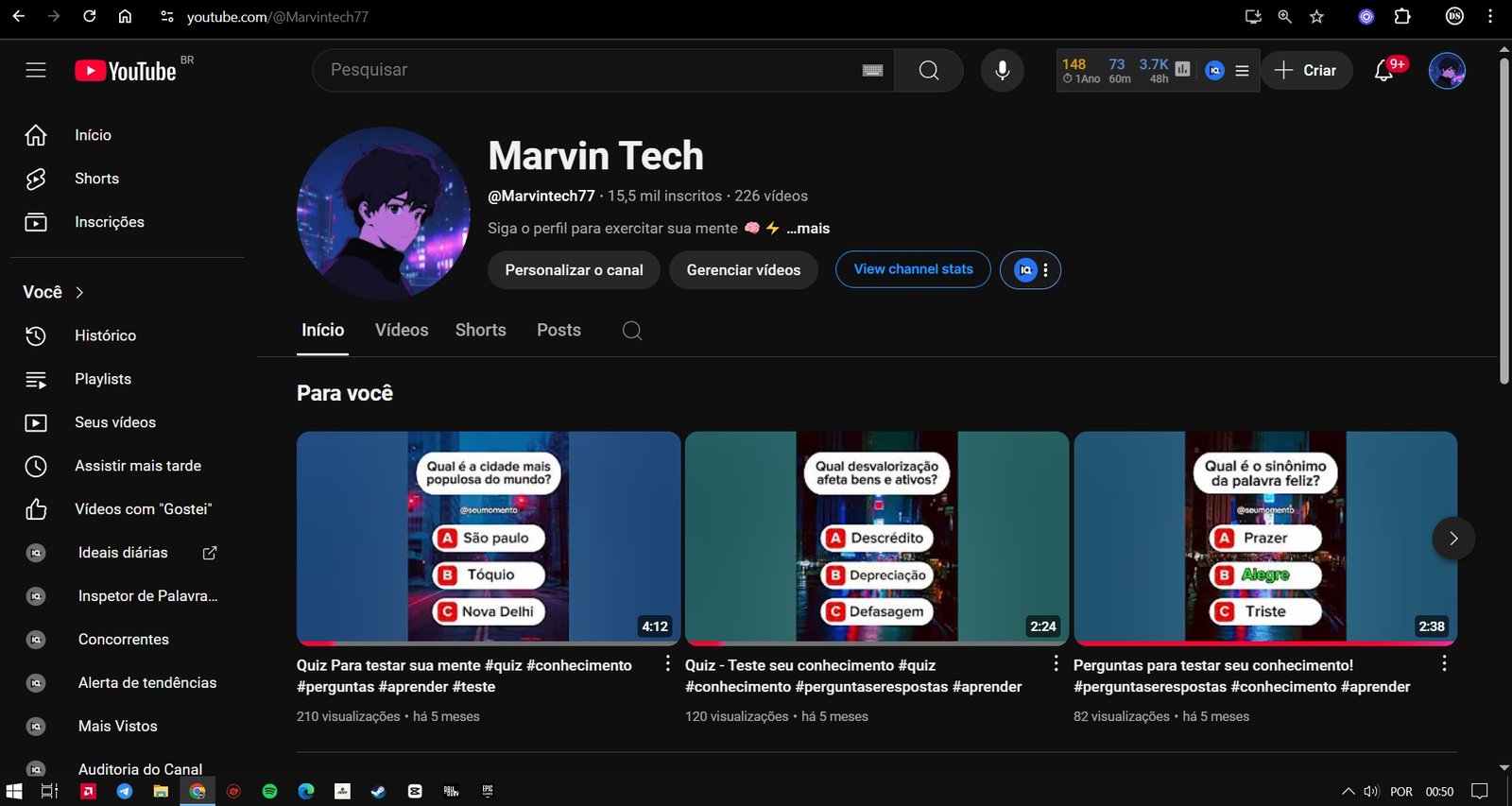Viewport: 1512px width, 806px height.
Task: Show hidden tray icons chevron
Action: 1349,791
